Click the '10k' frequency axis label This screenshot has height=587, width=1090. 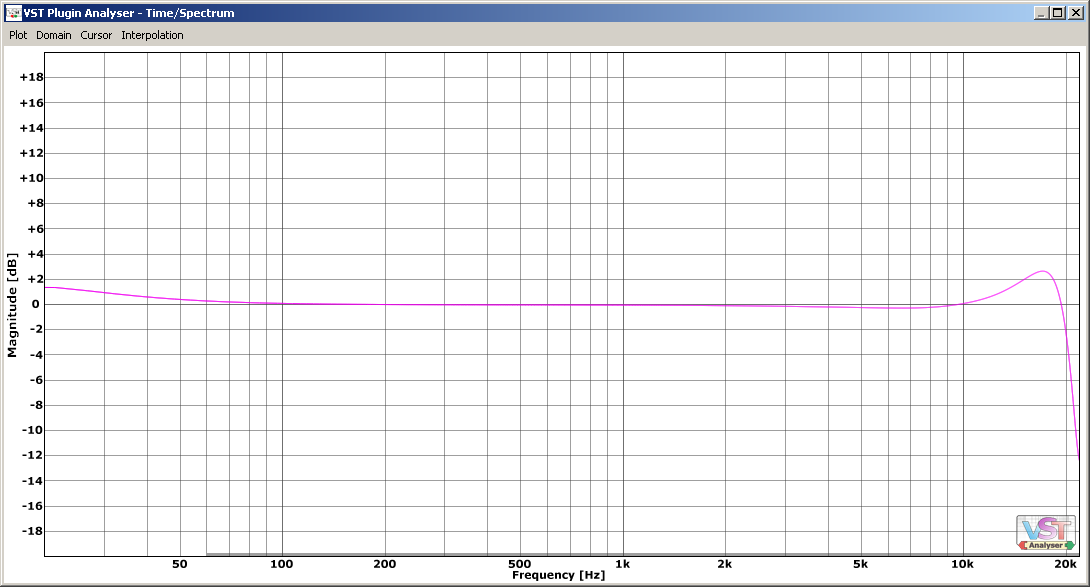click(x=962, y=564)
